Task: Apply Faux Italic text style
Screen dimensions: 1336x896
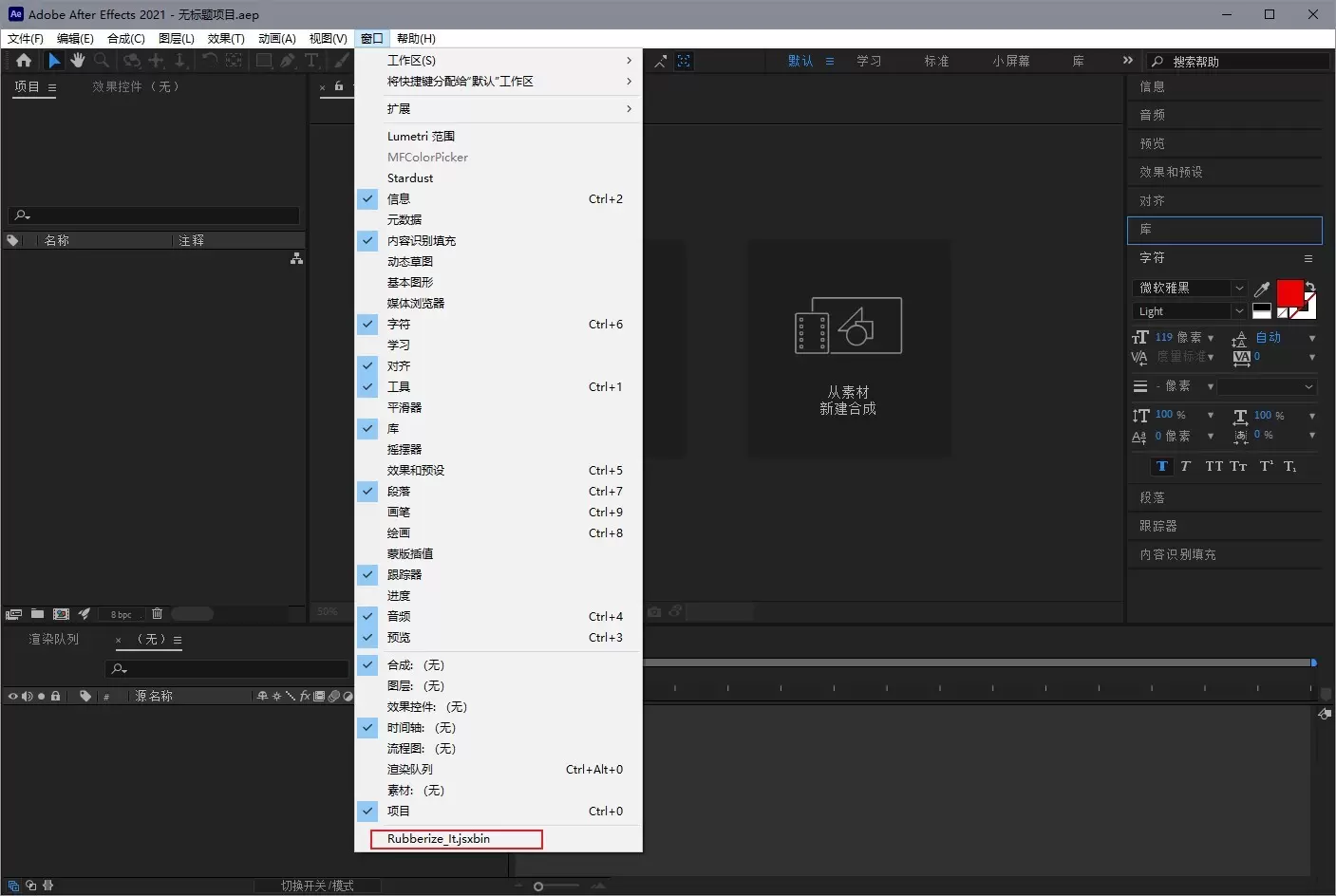Action: [x=1185, y=466]
